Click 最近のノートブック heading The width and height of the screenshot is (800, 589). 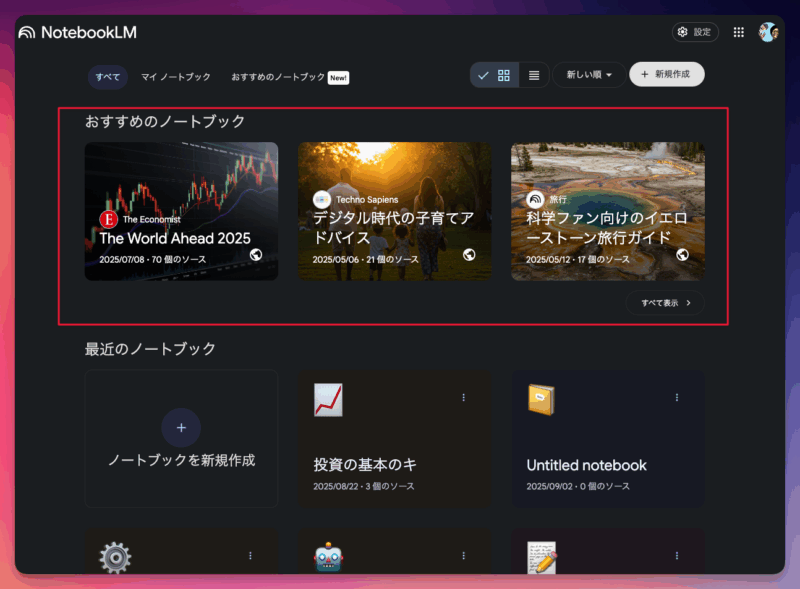[150, 349]
